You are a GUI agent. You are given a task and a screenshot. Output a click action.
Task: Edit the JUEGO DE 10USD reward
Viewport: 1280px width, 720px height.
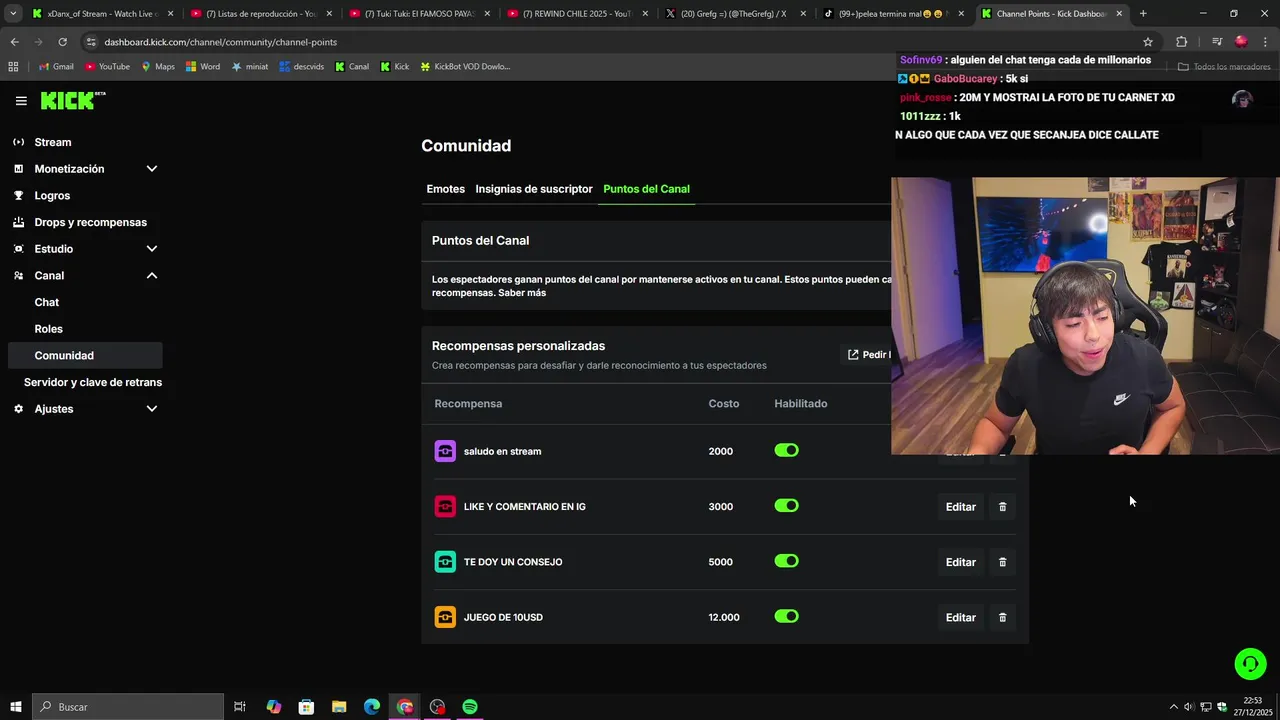pyautogui.click(x=960, y=618)
